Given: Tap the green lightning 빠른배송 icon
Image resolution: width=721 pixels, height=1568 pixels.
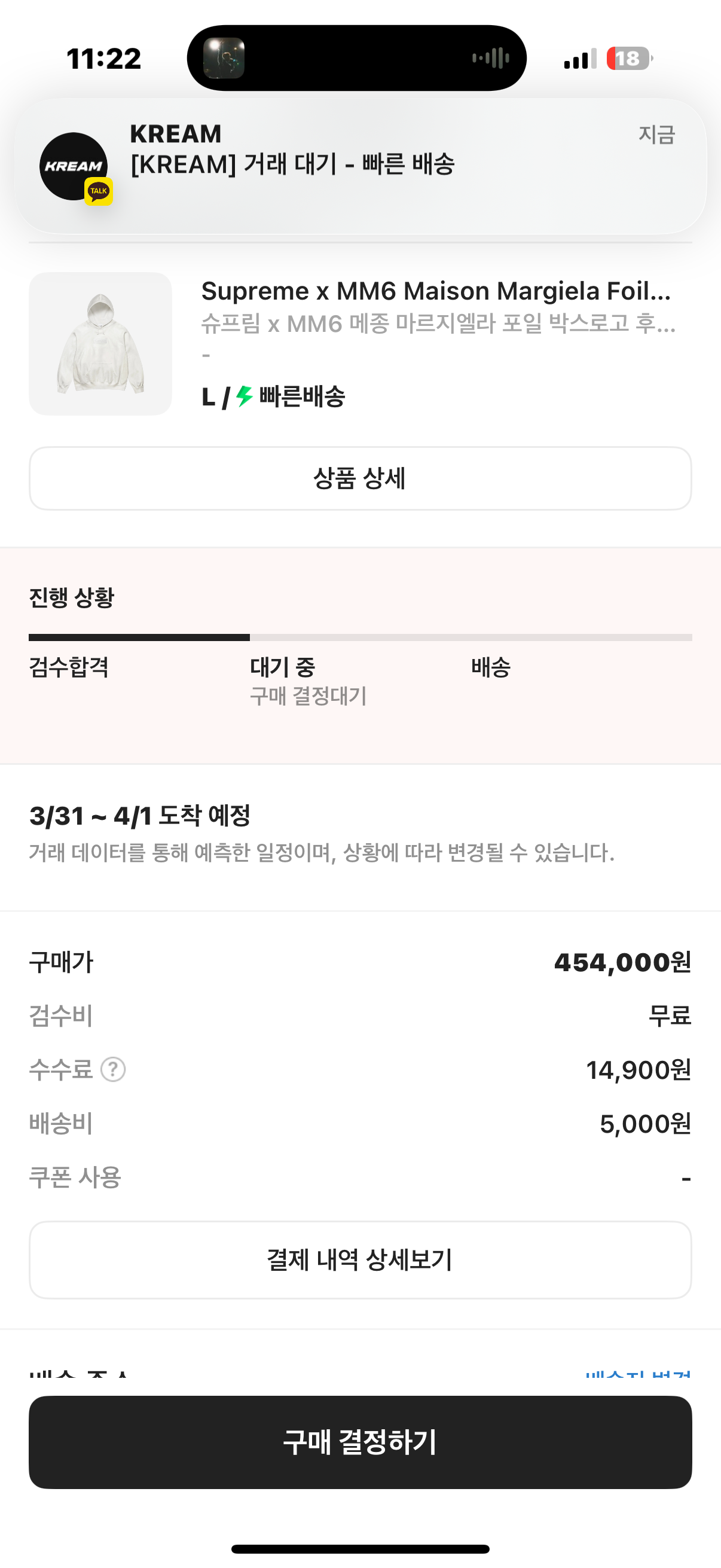Looking at the screenshot, I should pos(245,396).
